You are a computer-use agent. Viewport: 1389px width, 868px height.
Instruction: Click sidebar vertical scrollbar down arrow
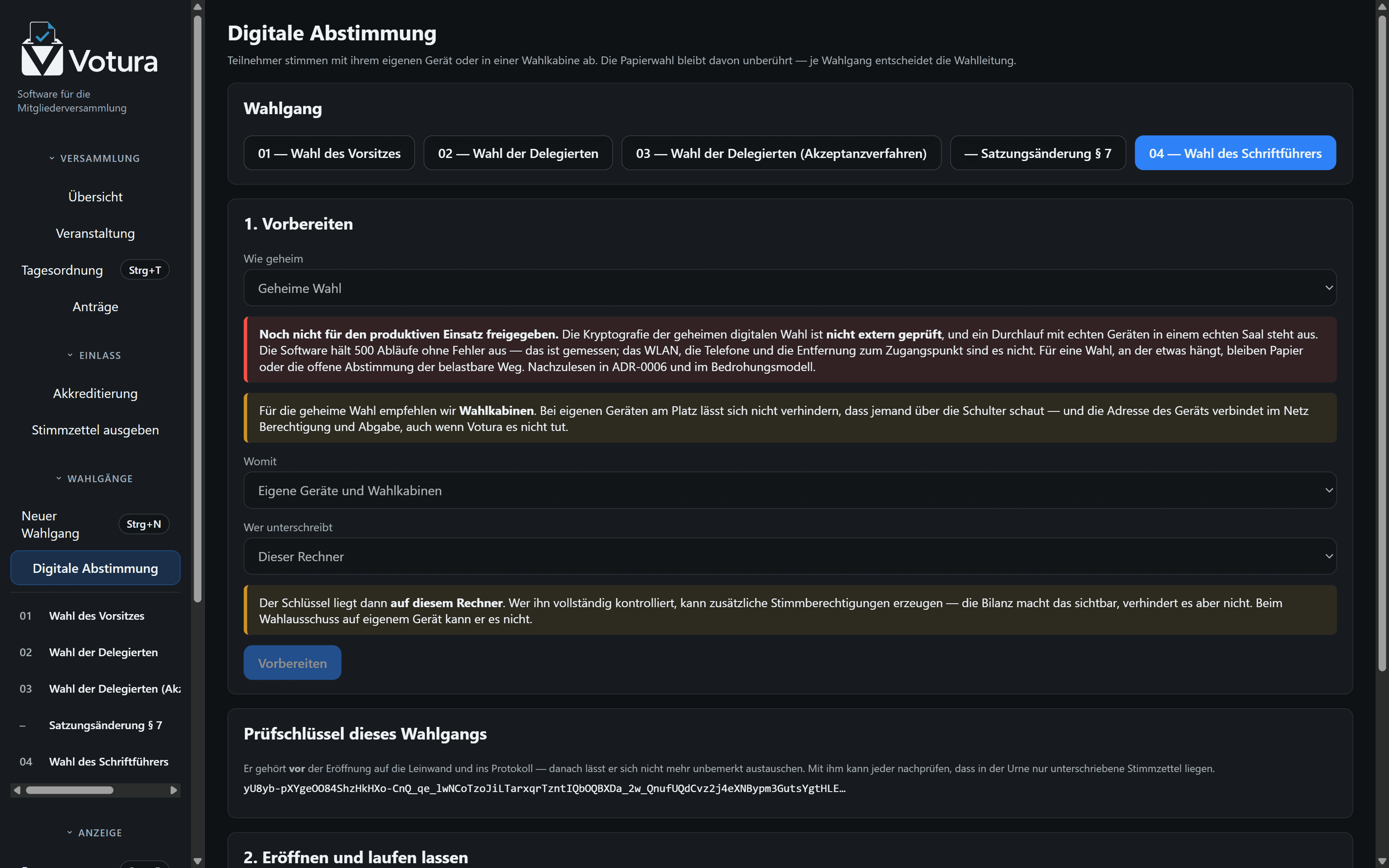coord(197,861)
